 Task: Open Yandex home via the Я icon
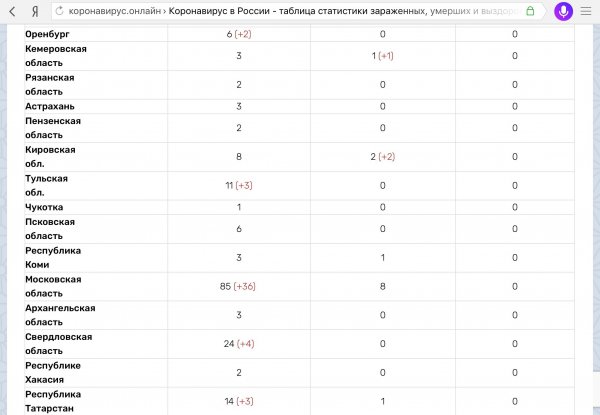[x=35, y=10]
